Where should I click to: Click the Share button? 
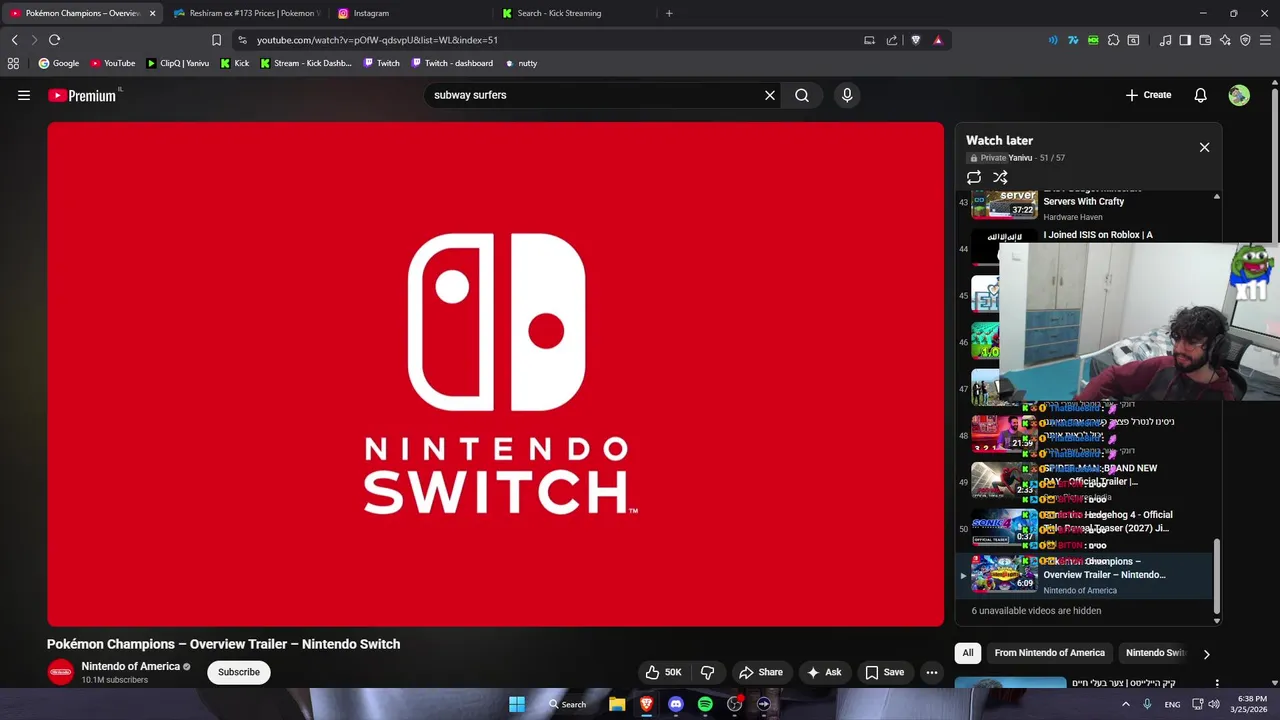point(761,672)
